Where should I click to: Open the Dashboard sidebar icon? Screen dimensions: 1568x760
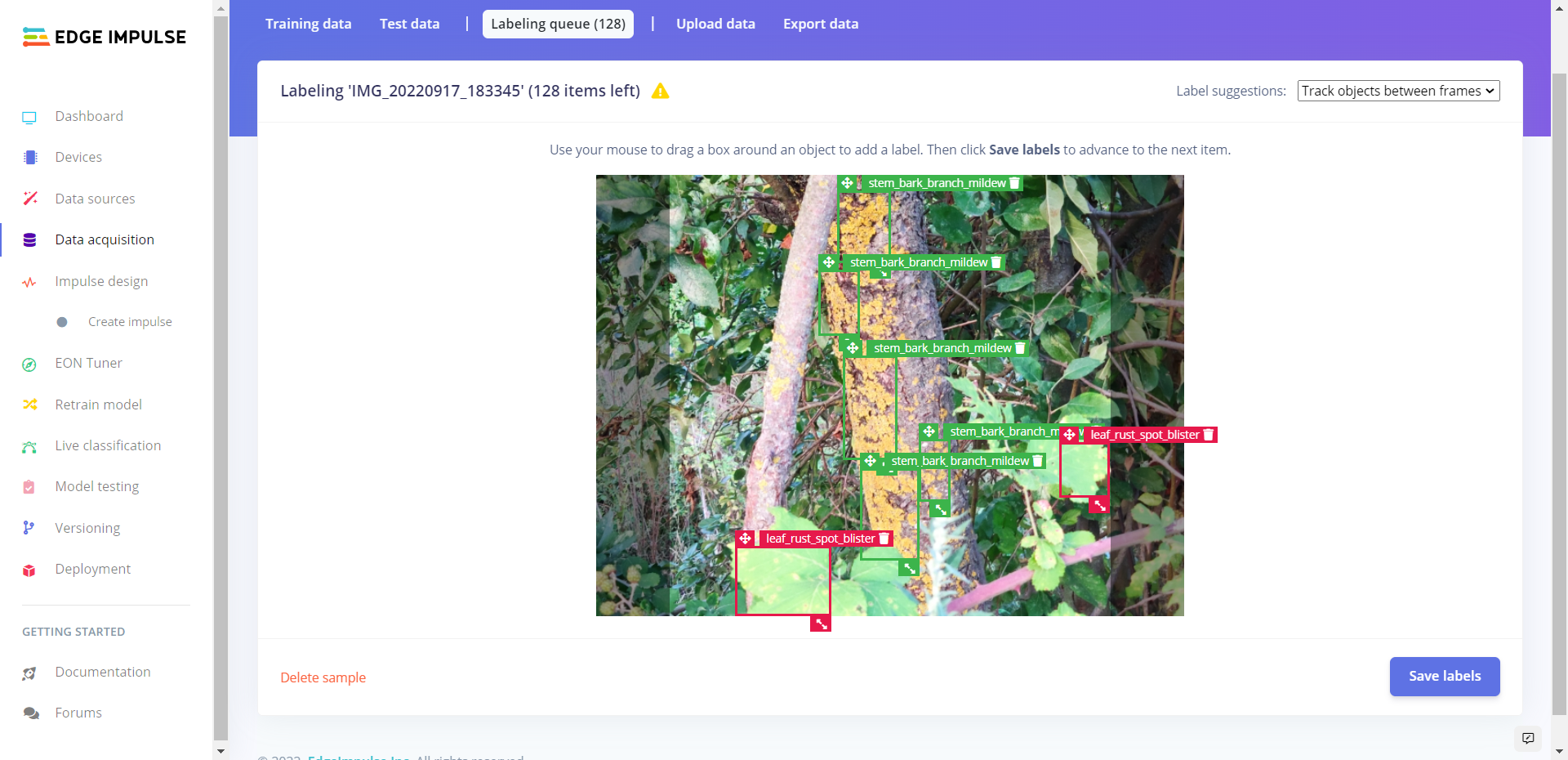(x=29, y=117)
